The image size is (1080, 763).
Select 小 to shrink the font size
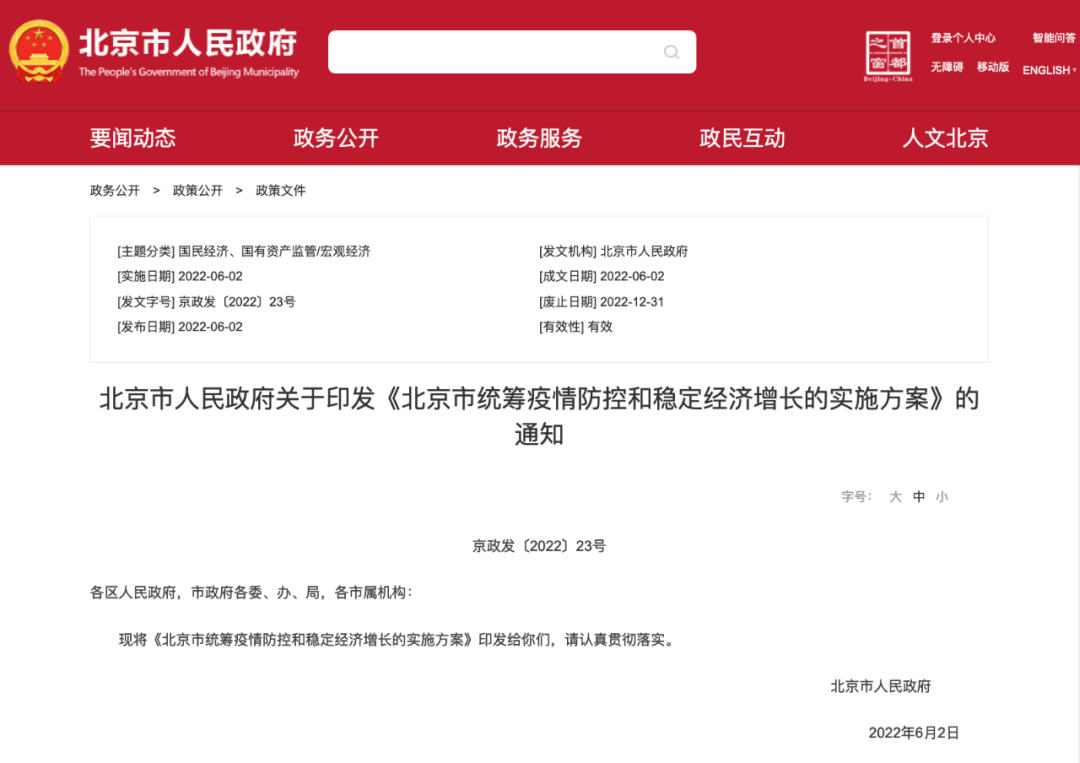942,496
